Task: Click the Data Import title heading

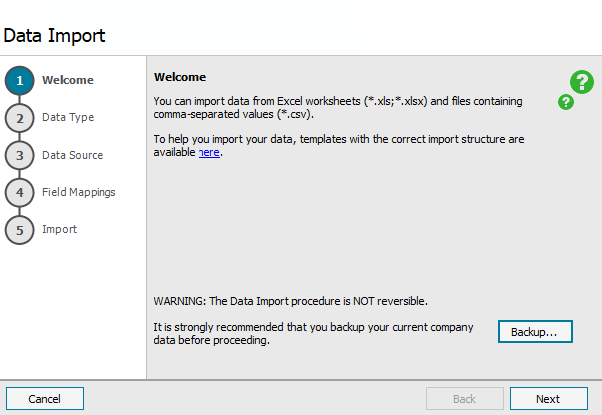Action: [54, 36]
